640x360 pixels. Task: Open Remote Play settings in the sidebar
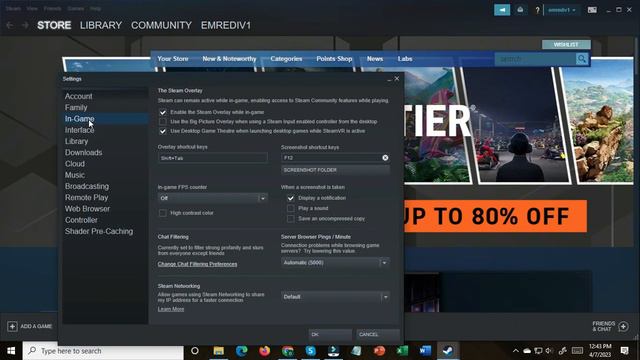click(x=86, y=198)
